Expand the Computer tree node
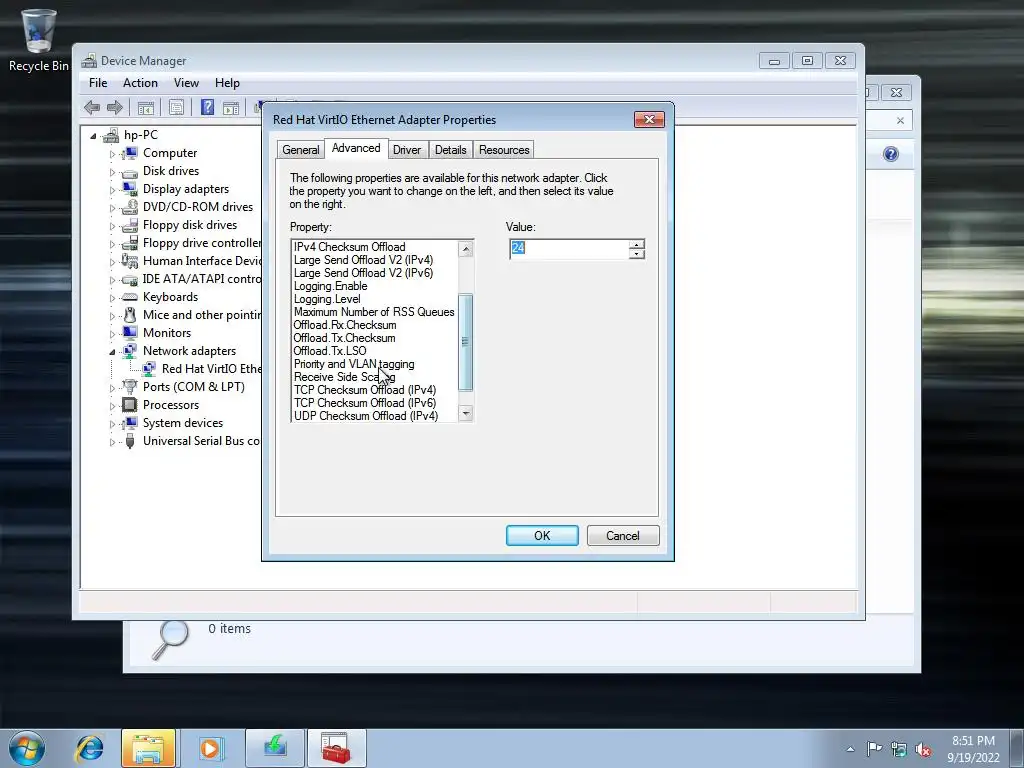This screenshot has height=768, width=1024. [112, 154]
